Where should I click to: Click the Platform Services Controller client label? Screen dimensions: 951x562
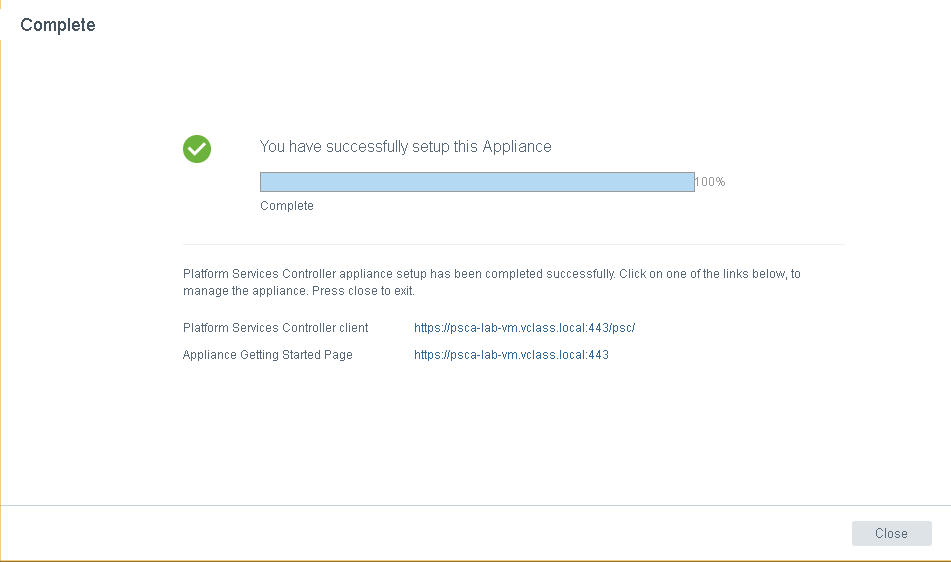[275, 328]
